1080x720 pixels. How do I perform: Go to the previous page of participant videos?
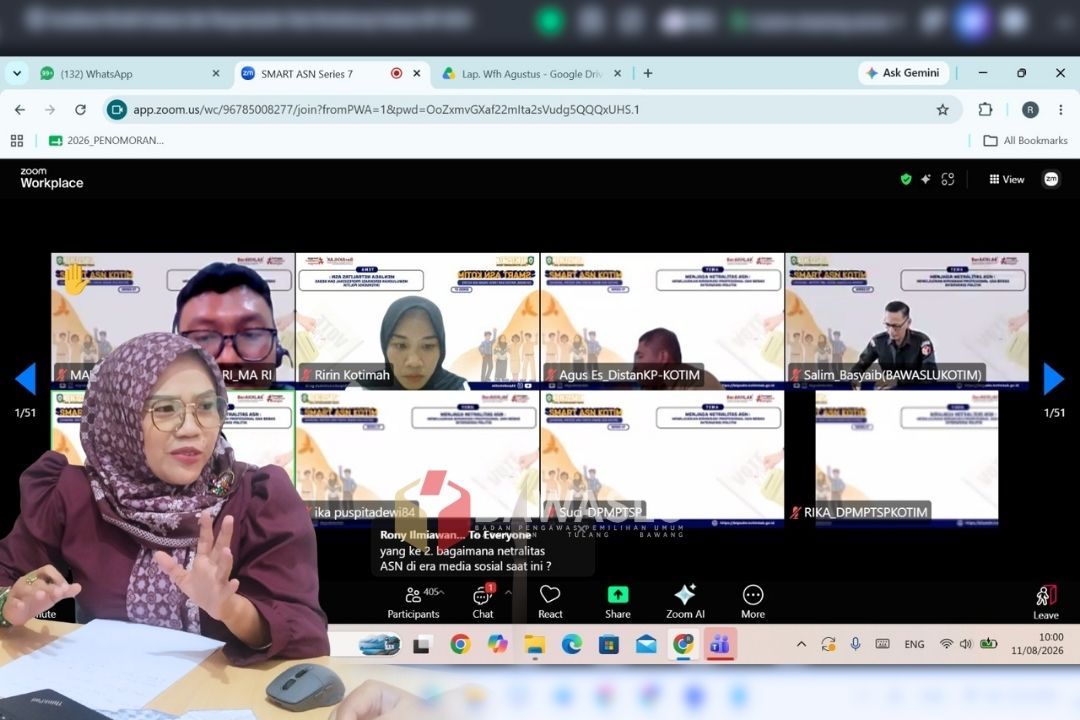pyautogui.click(x=25, y=378)
